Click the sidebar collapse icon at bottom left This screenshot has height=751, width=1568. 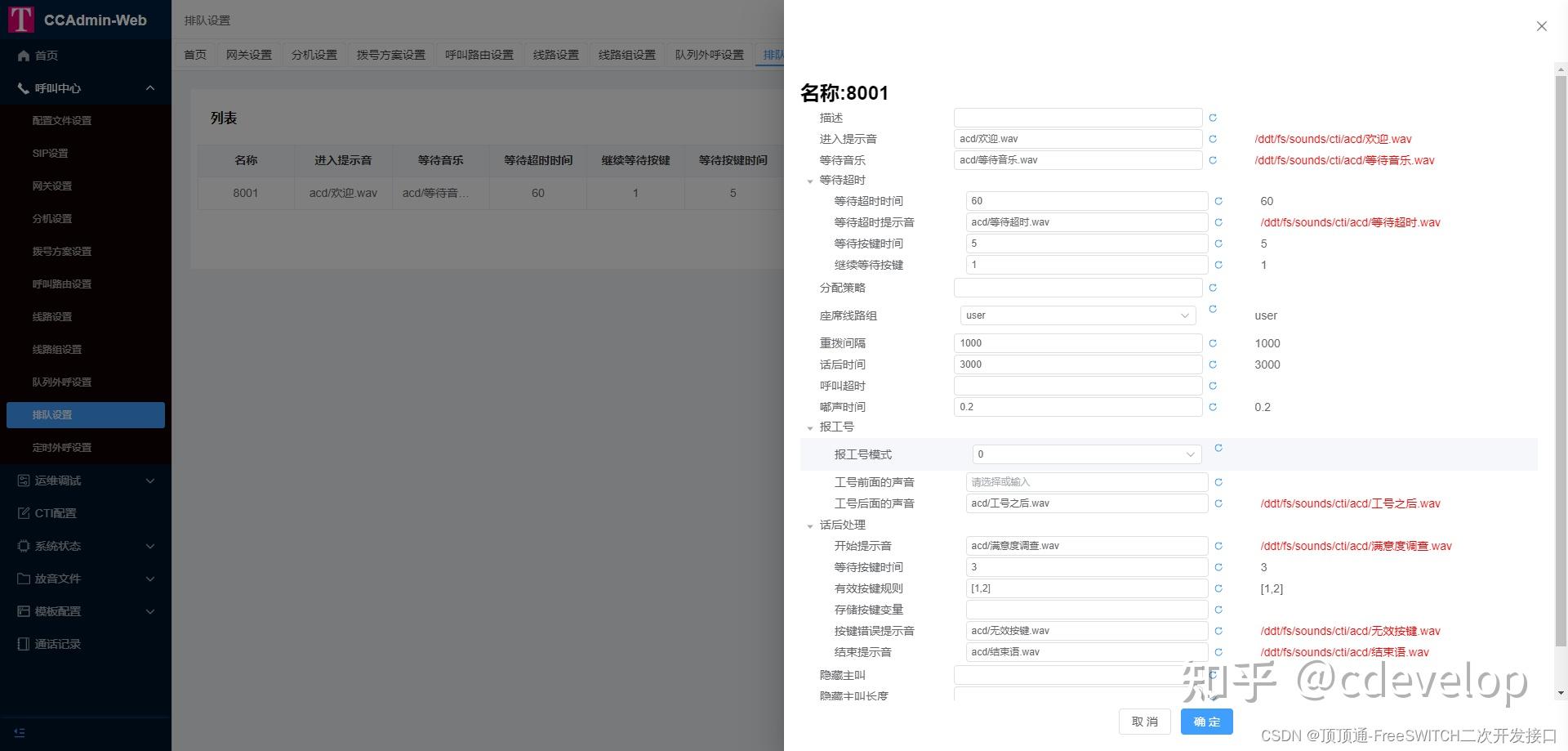(x=20, y=732)
